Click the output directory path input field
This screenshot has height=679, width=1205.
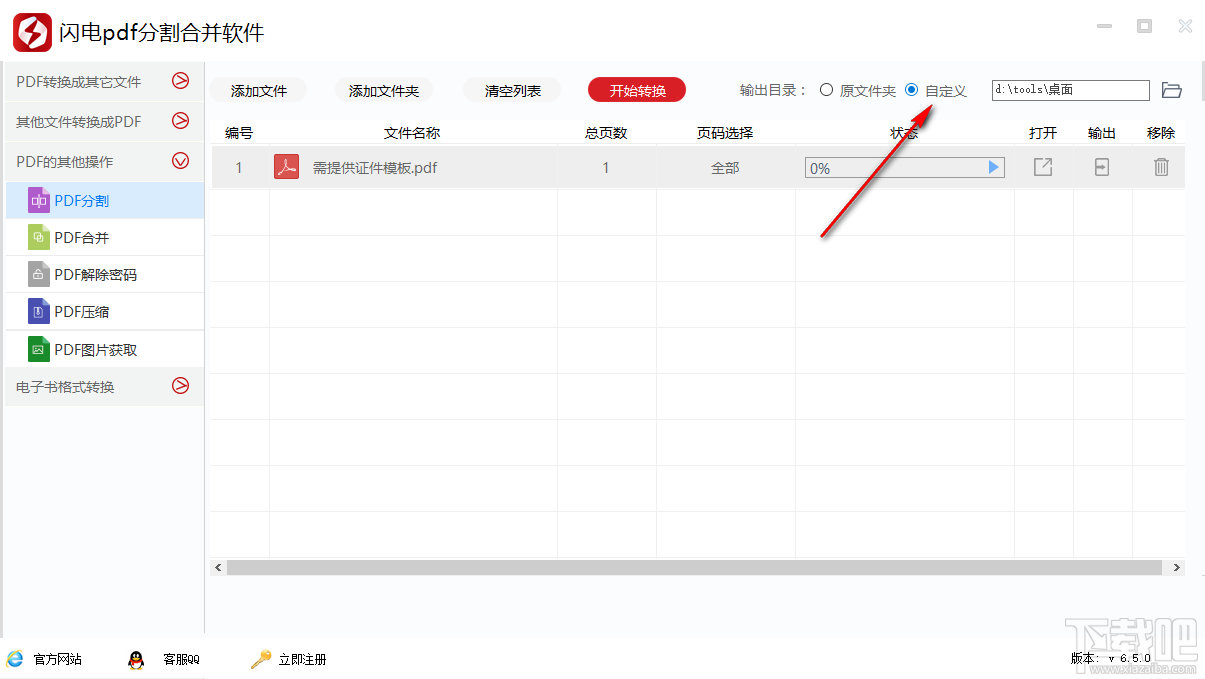[x=1070, y=89]
